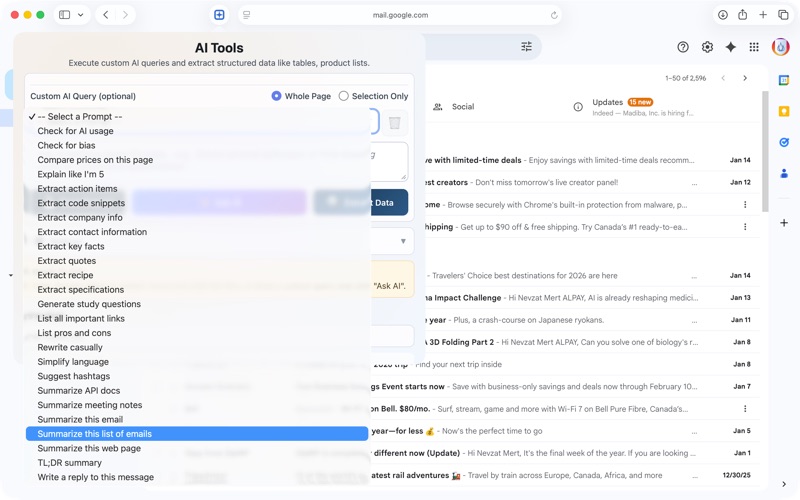The height and width of the screenshot is (500, 800).
Task: Click the Share icon in Safari toolbar
Action: click(743, 15)
